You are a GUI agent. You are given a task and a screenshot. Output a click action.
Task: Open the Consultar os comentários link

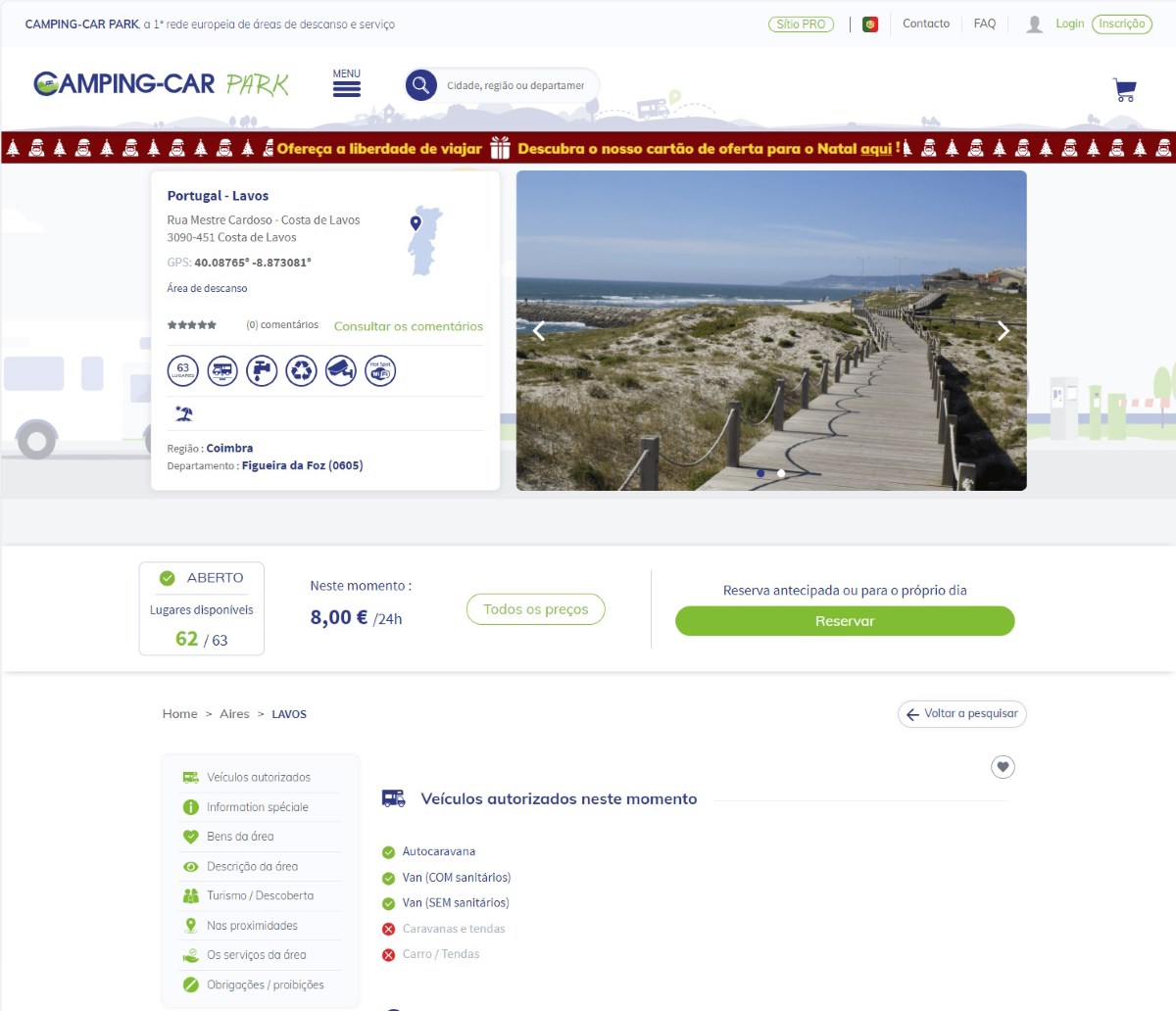pos(408,326)
